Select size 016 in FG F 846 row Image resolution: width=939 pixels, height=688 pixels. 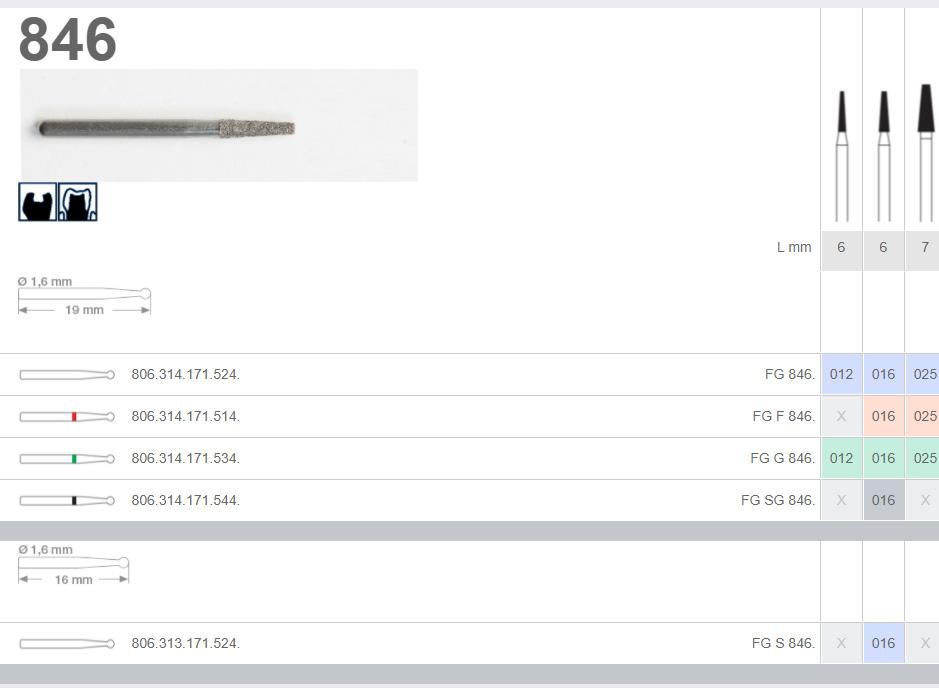[x=883, y=416]
